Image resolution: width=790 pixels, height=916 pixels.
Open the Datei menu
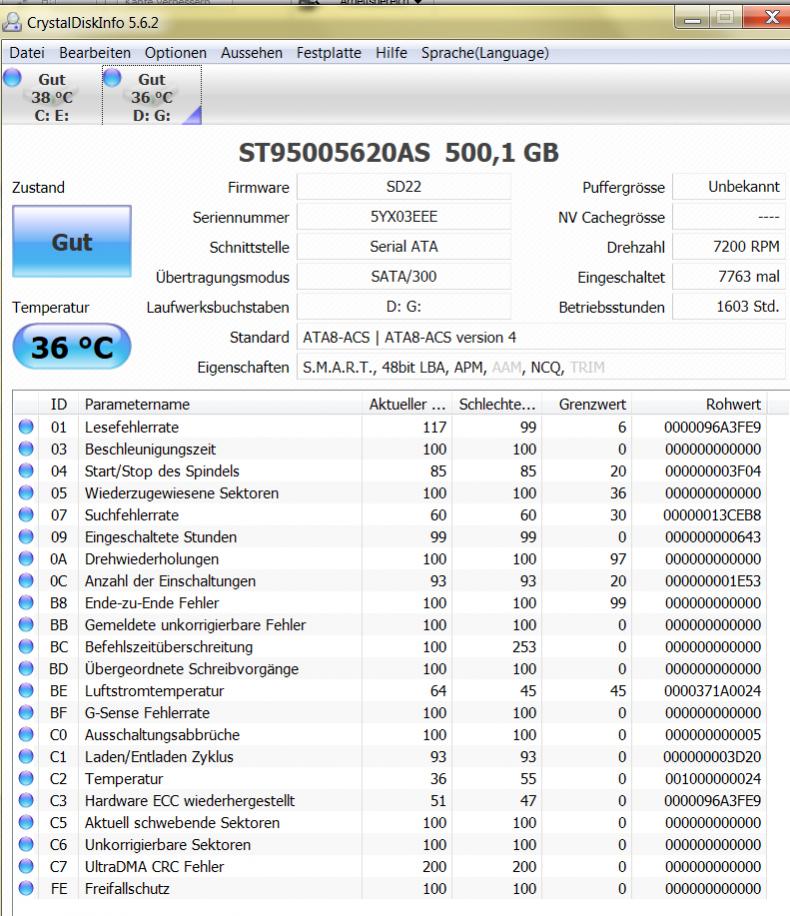[27, 53]
